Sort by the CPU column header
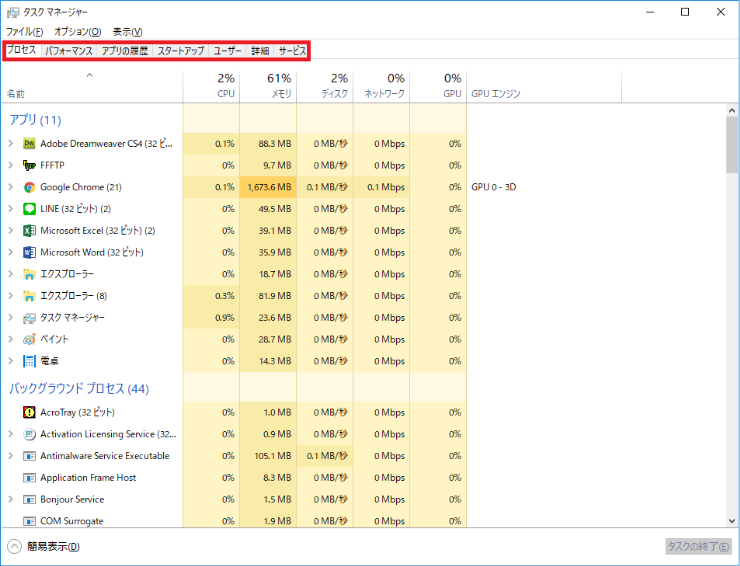Image resolution: width=740 pixels, height=566 pixels. point(211,86)
